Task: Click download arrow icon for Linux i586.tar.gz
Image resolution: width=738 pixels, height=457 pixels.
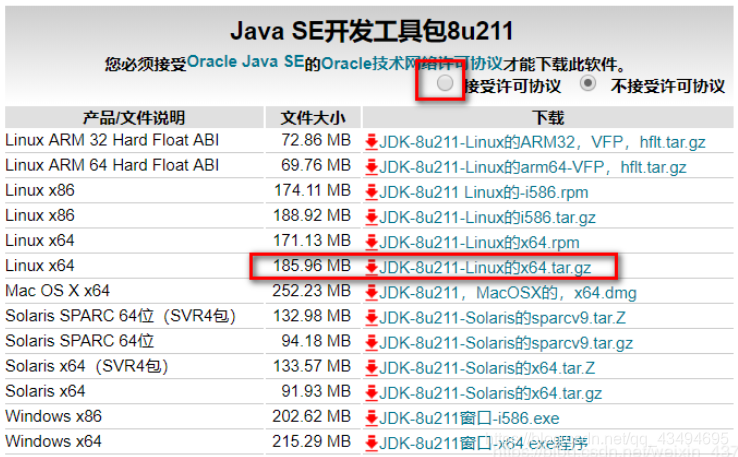Action: click(x=371, y=217)
